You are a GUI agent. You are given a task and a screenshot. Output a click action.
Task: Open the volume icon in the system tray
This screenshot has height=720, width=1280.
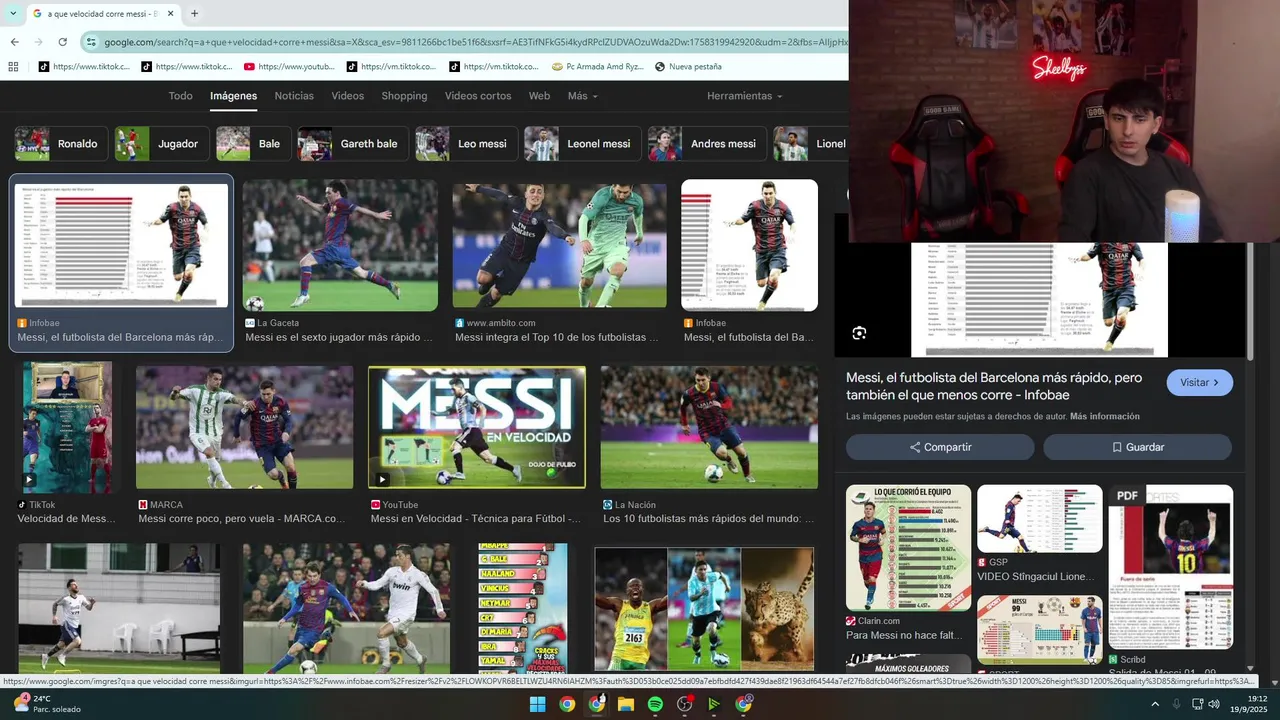click(x=1214, y=704)
